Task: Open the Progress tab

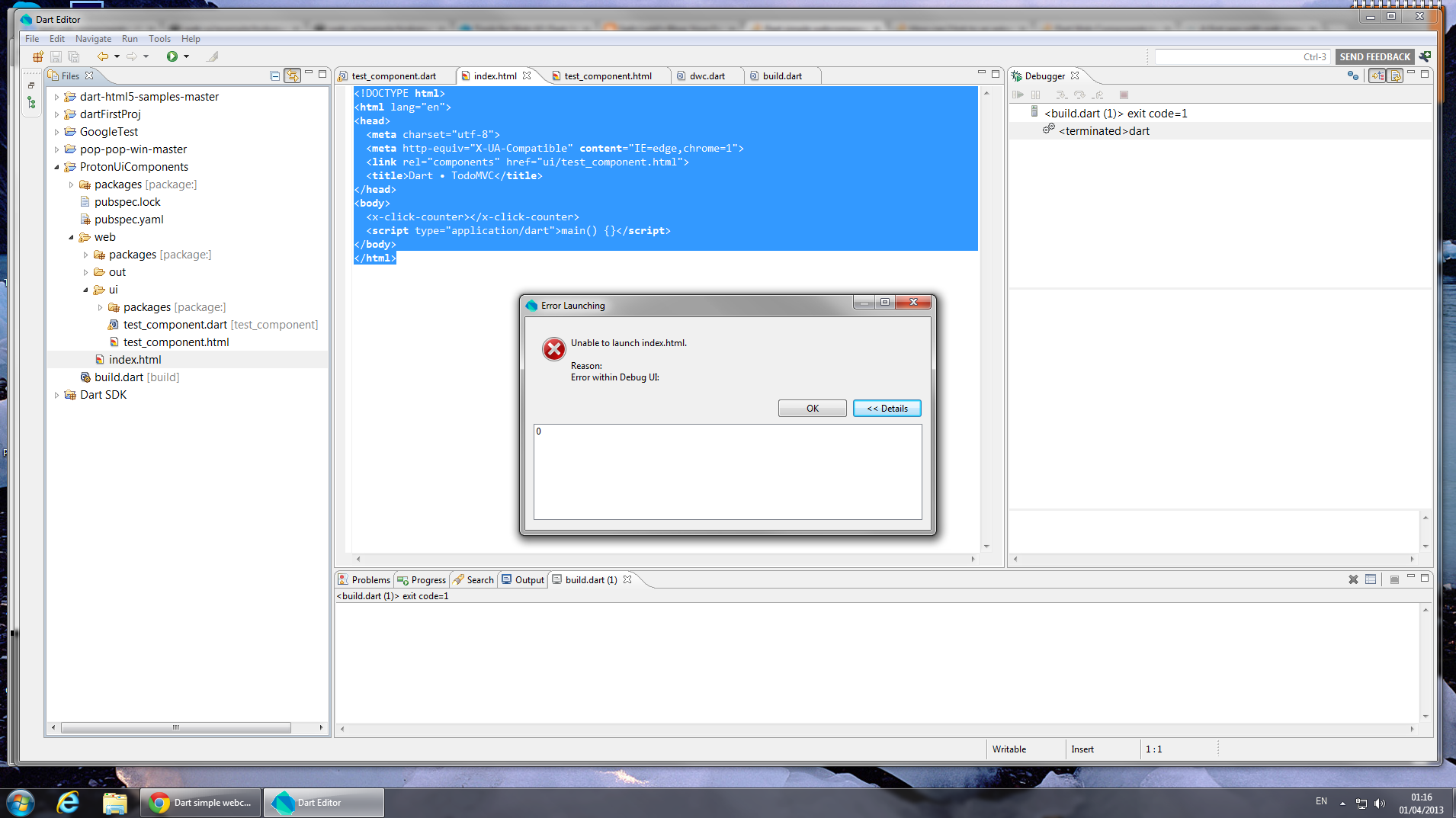Action: [x=422, y=580]
